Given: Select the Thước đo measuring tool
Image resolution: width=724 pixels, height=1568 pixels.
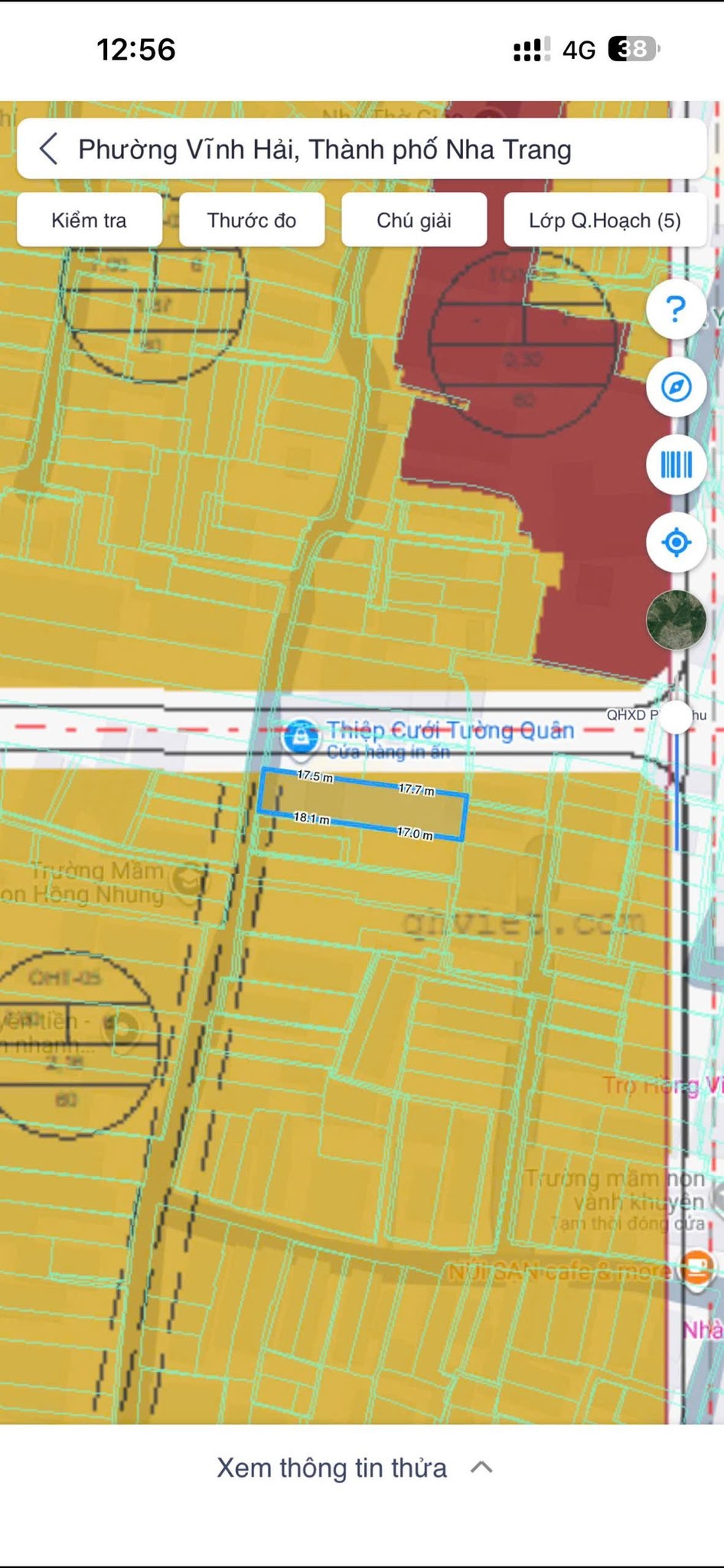Looking at the screenshot, I should [x=252, y=220].
